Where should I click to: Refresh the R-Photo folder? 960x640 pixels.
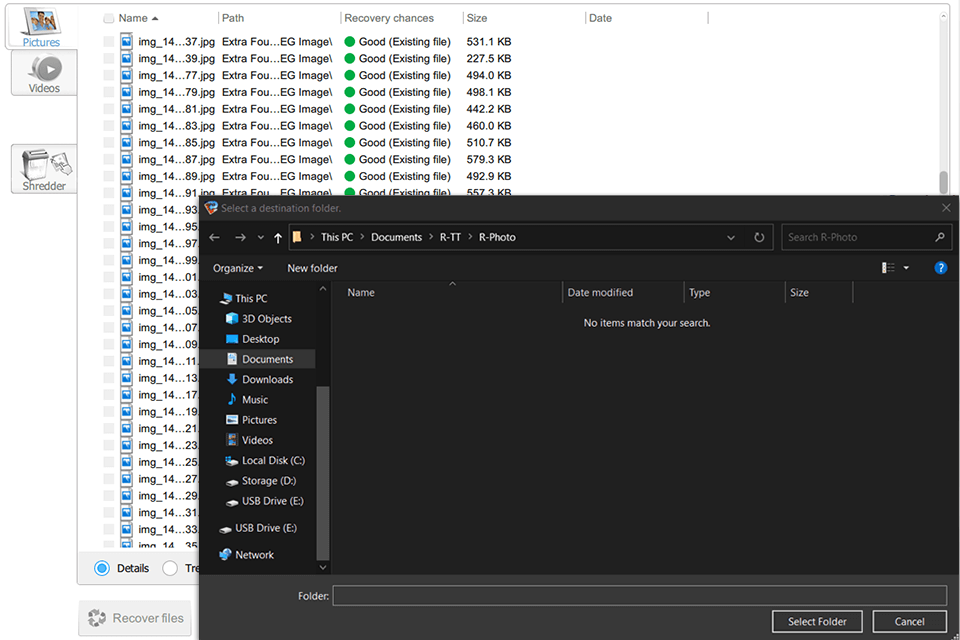[759, 238]
